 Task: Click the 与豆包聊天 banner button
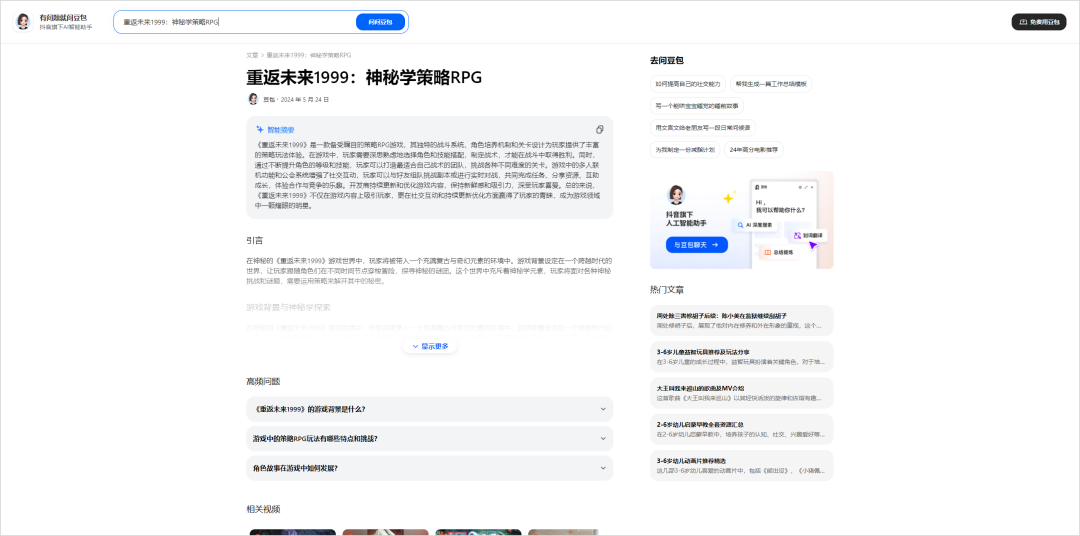click(696, 245)
